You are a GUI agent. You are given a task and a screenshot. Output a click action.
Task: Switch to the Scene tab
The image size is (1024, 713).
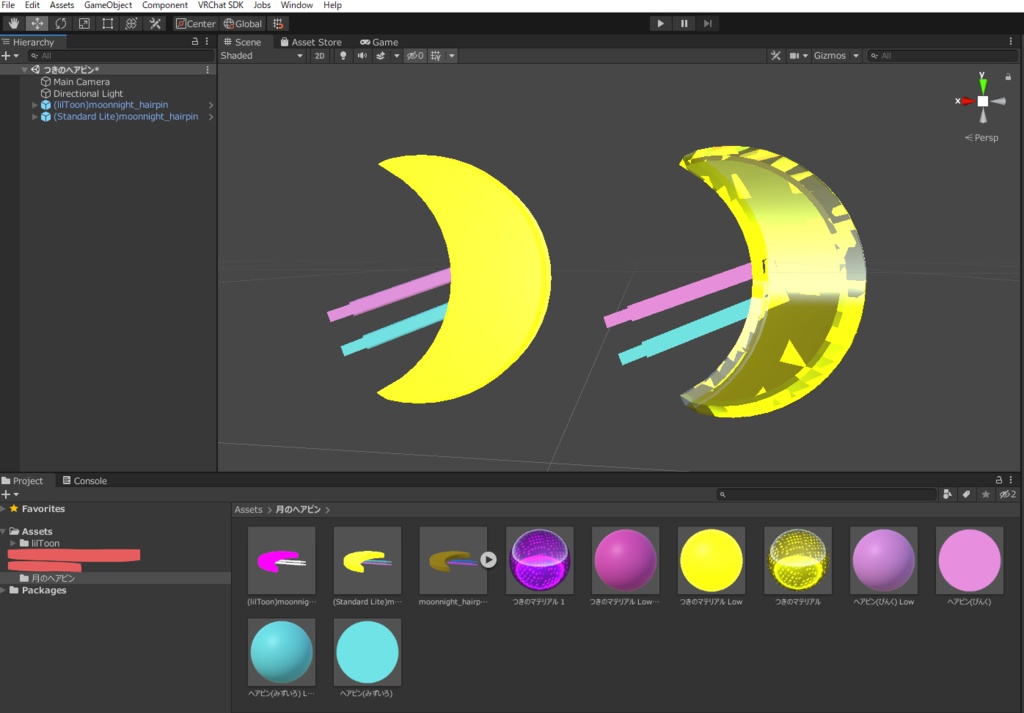[x=242, y=42]
